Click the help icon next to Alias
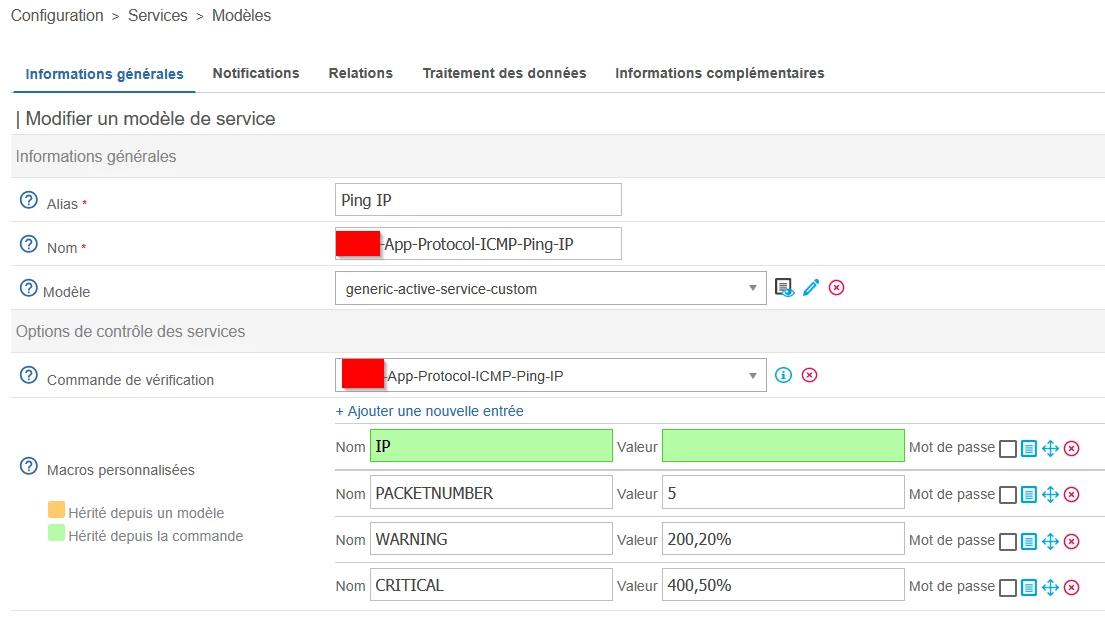 coord(28,201)
